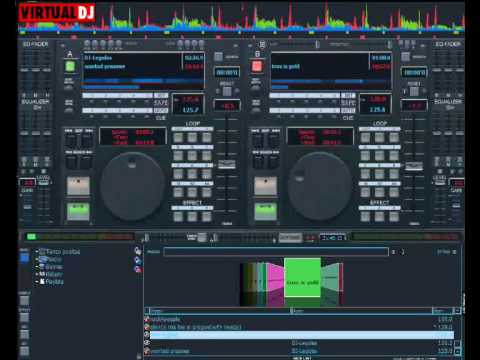Click the red deck B select button

(257, 66)
